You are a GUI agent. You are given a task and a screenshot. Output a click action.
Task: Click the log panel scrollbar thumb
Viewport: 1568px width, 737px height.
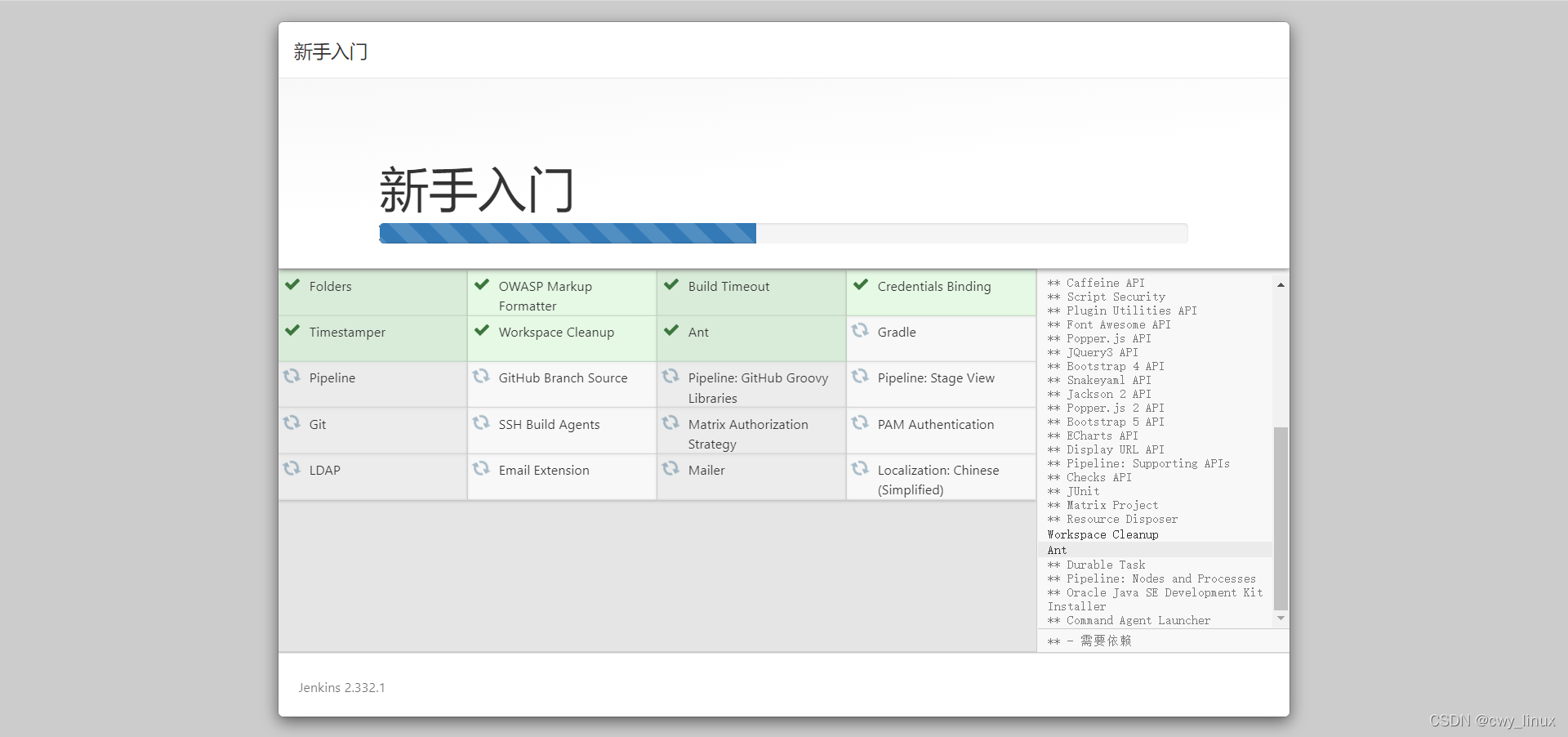click(1281, 518)
